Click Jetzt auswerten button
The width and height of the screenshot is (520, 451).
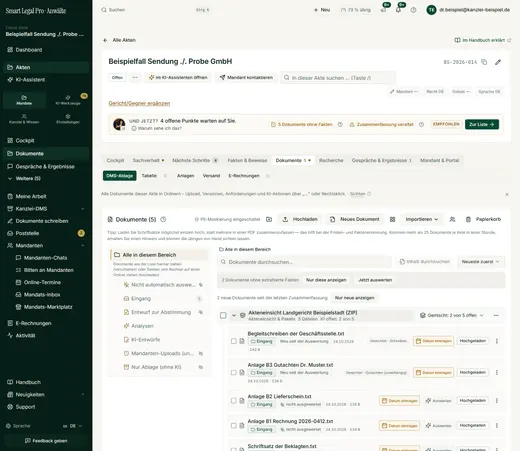point(375,280)
